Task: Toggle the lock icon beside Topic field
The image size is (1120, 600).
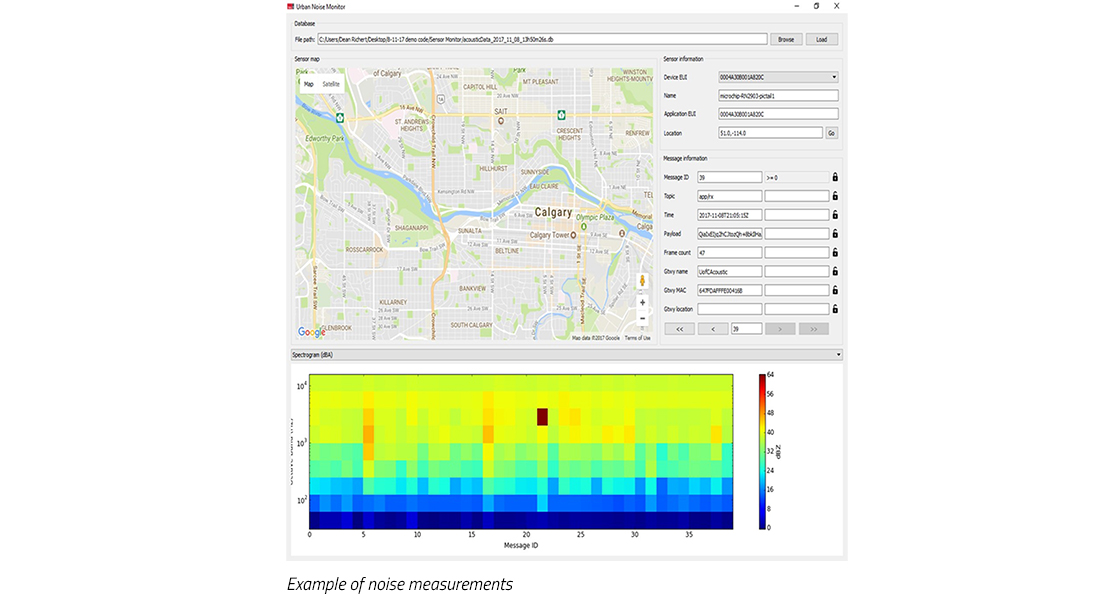Action: pos(835,196)
